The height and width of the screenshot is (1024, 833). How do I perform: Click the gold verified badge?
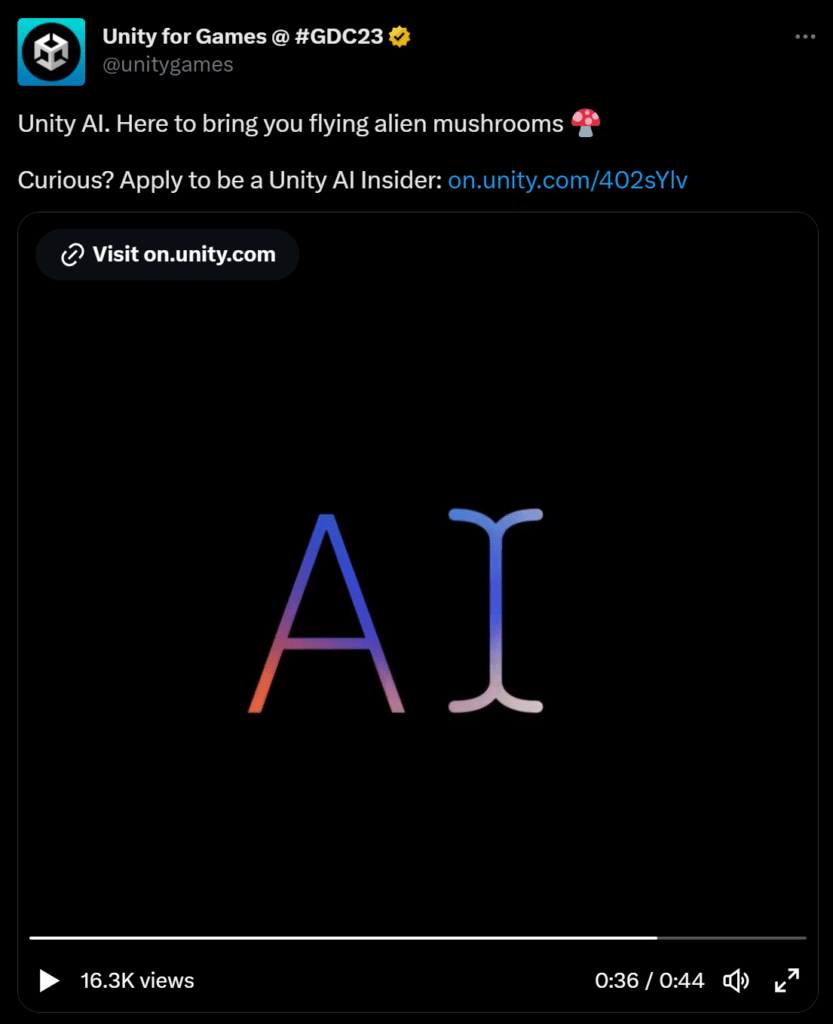(x=399, y=37)
